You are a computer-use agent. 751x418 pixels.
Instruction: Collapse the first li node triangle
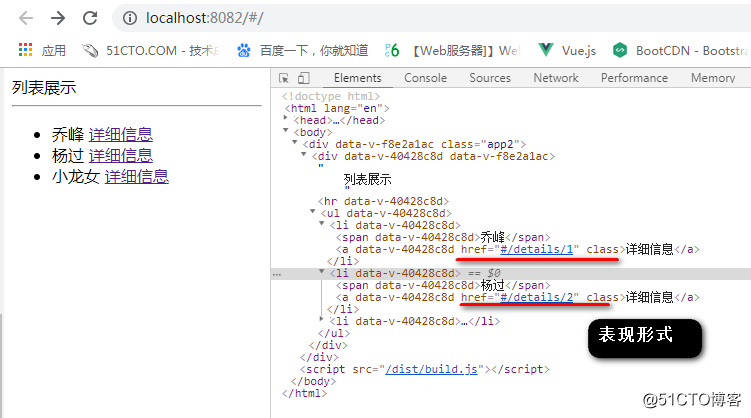[322, 223]
